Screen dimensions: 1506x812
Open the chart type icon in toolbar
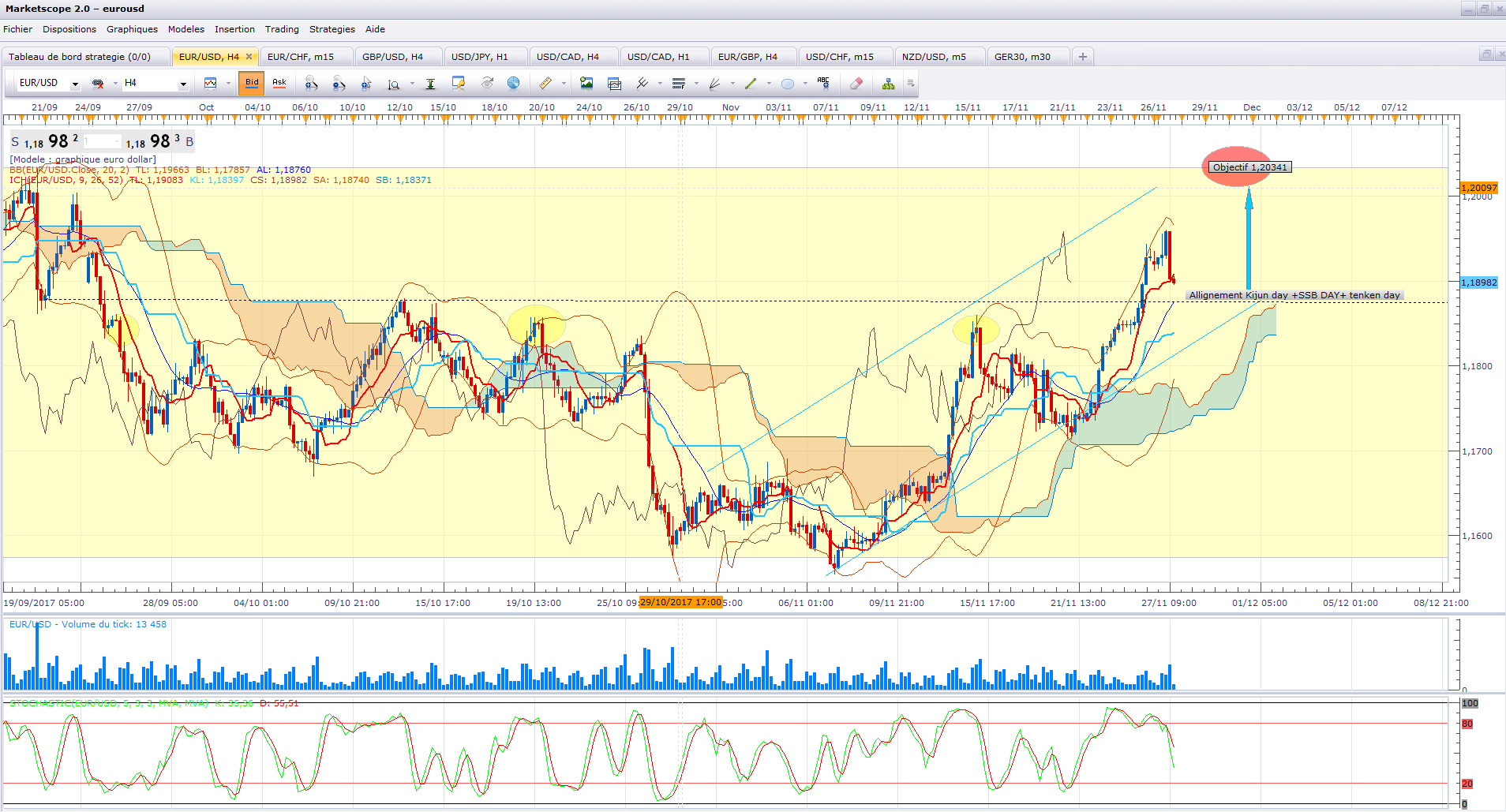(211, 83)
